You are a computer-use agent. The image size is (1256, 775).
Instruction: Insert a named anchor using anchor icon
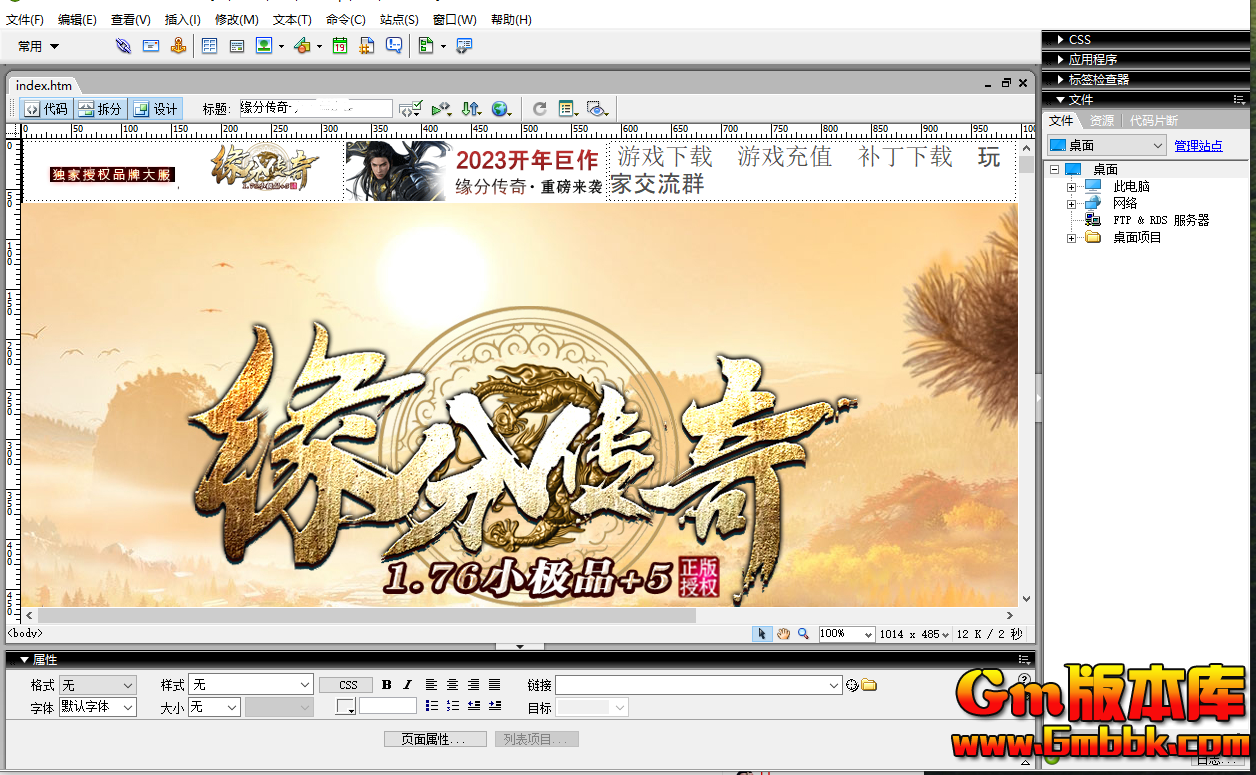(178, 46)
